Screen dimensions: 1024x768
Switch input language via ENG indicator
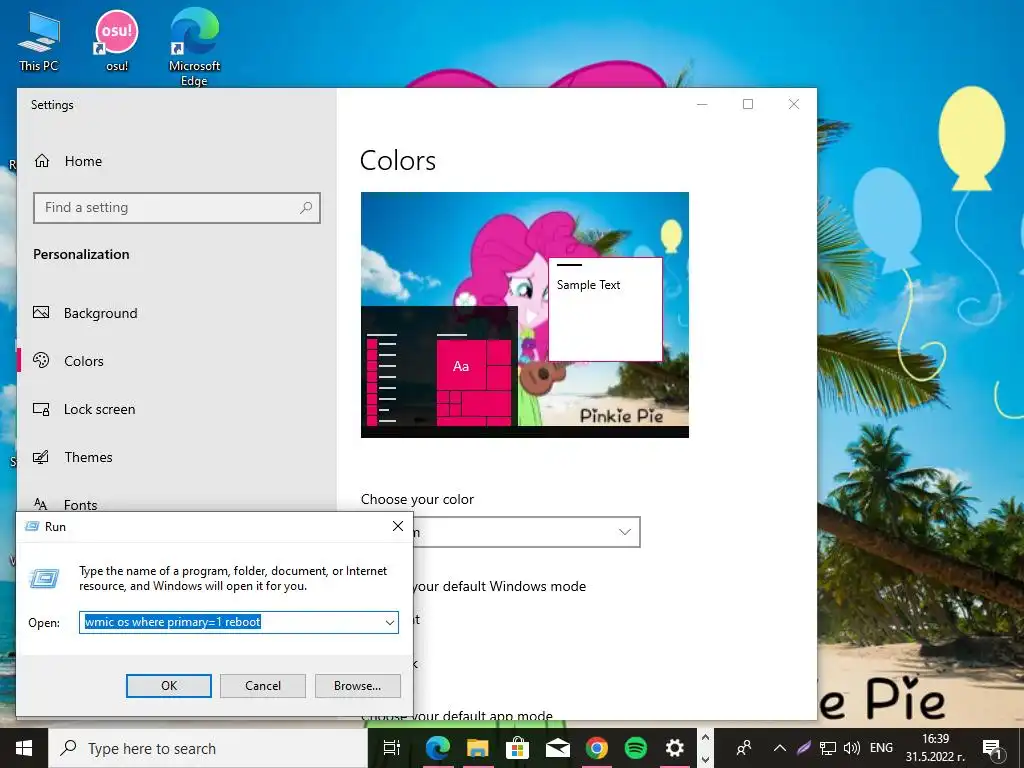(881, 748)
